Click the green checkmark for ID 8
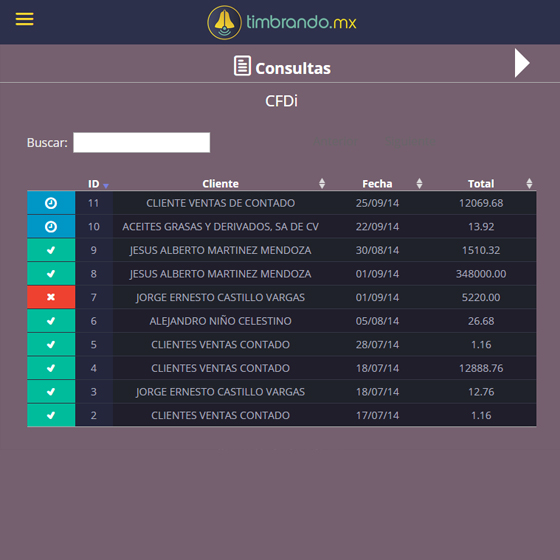Screen dimensions: 560x560 click(51, 274)
